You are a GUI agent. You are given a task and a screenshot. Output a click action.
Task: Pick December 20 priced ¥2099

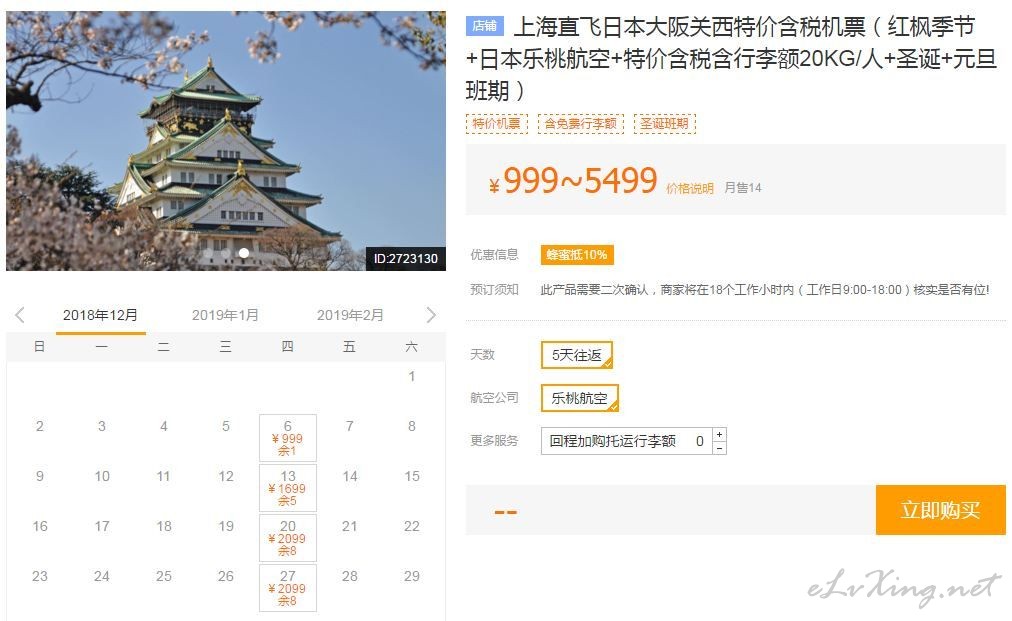click(x=288, y=538)
